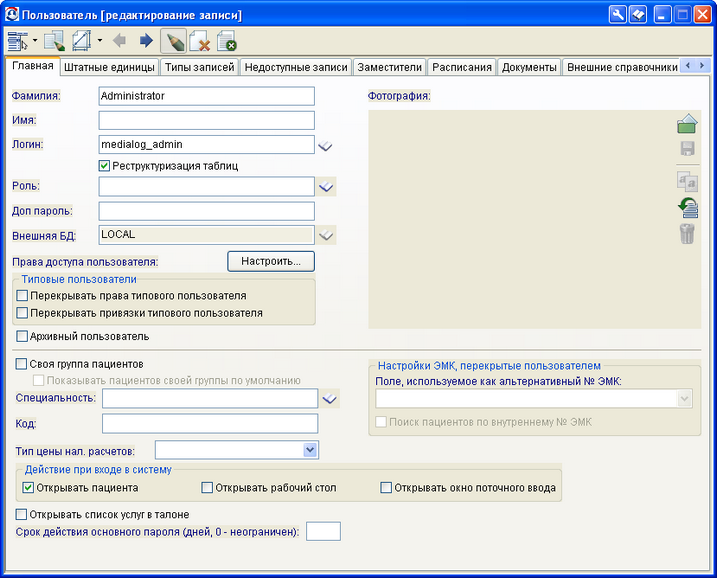Toggle Открывать пациента checkbox
The height and width of the screenshot is (578, 717).
point(28,488)
